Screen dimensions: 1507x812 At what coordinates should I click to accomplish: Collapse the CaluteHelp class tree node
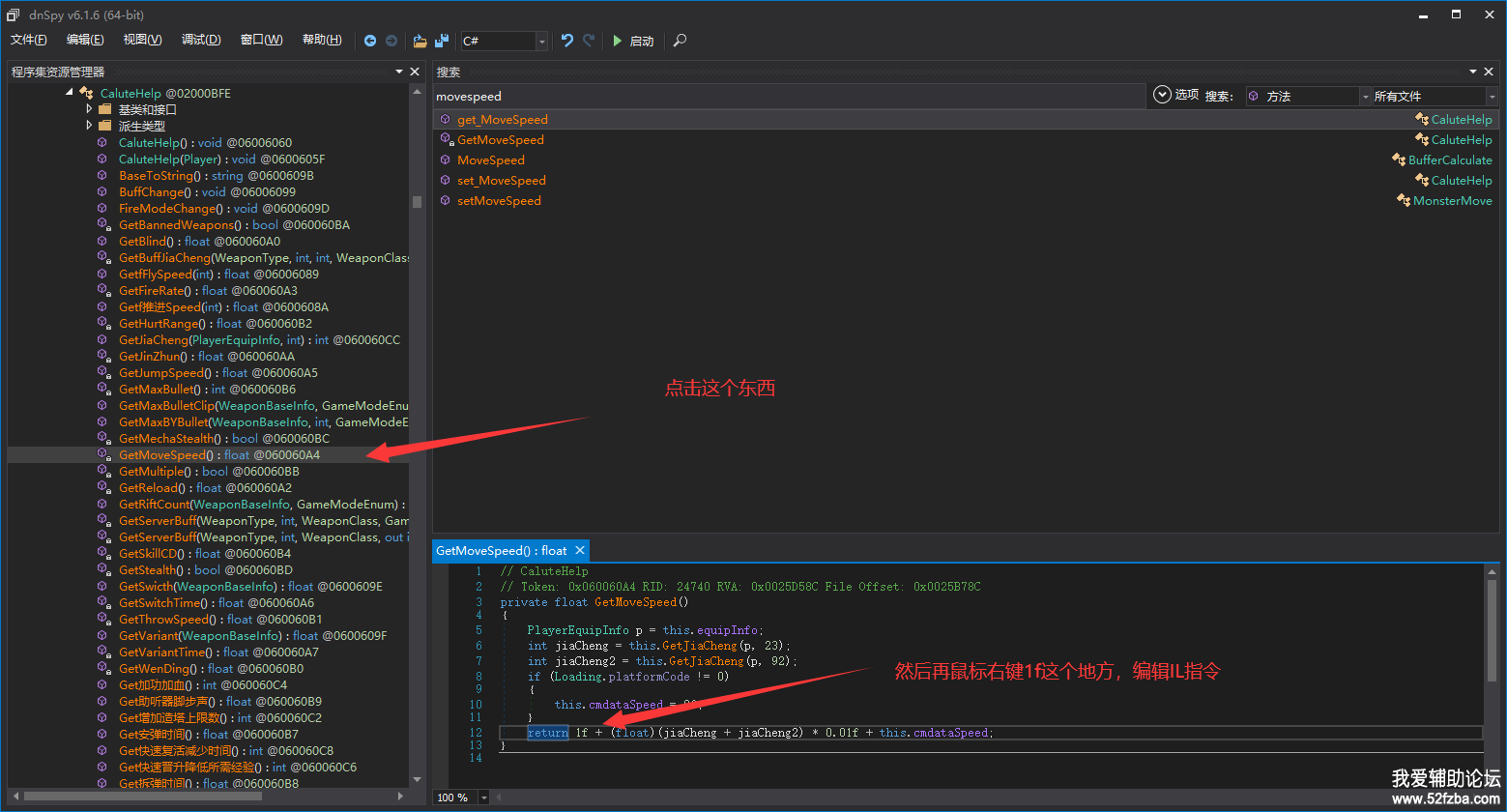[69, 93]
